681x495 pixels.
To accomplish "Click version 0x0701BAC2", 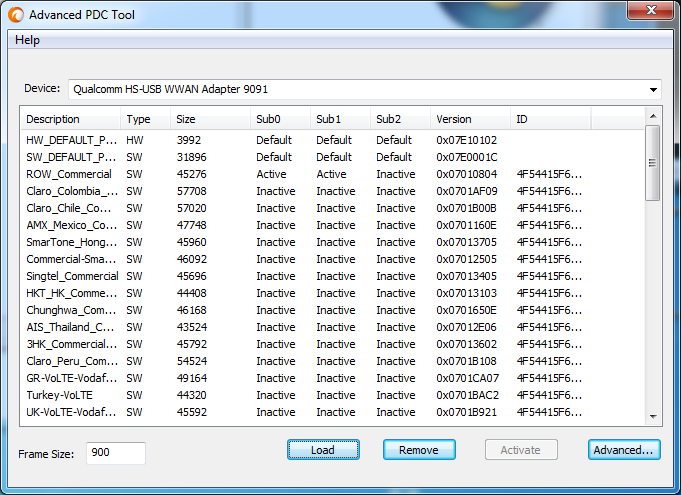I will point(468,395).
